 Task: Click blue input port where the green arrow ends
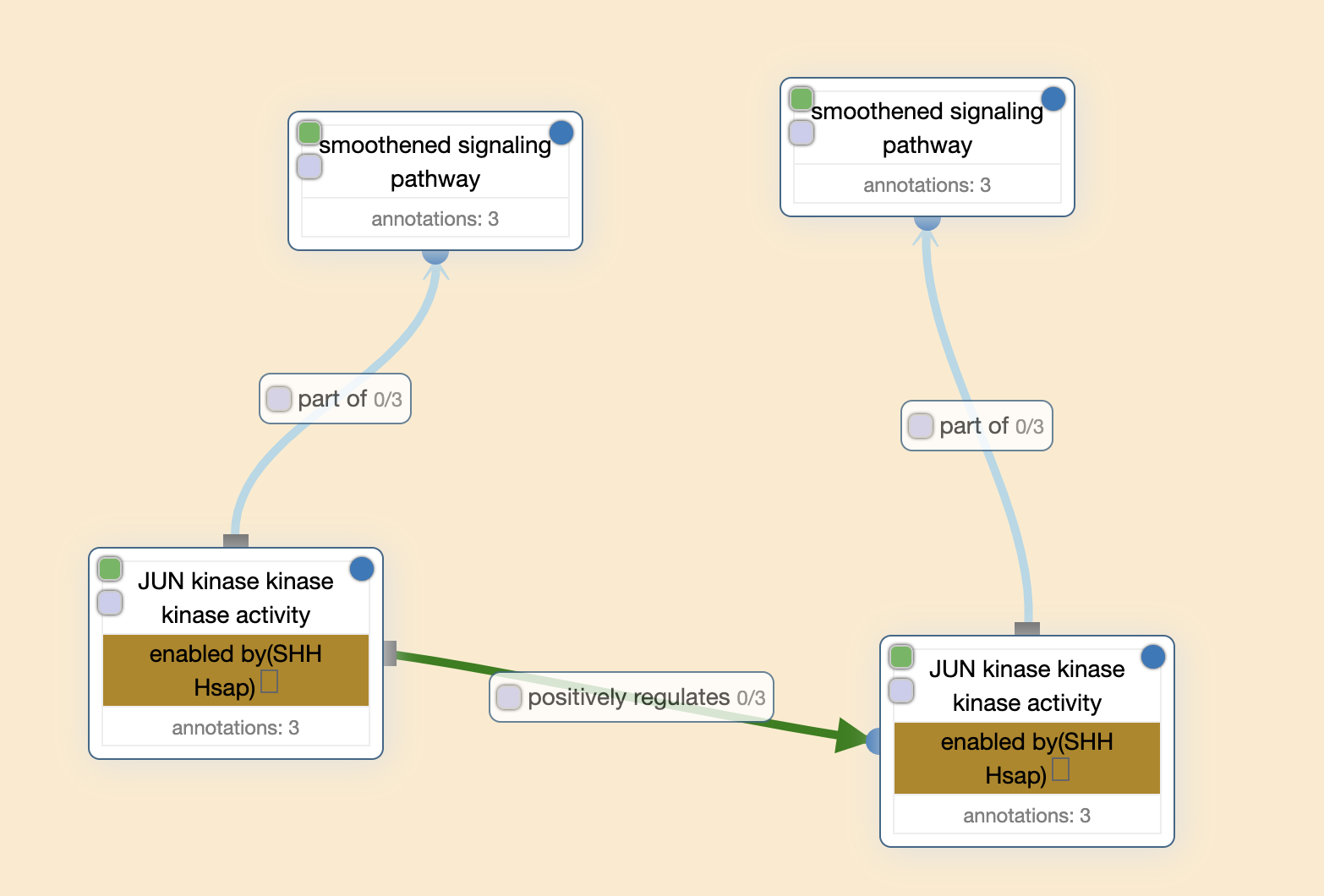[874, 741]
